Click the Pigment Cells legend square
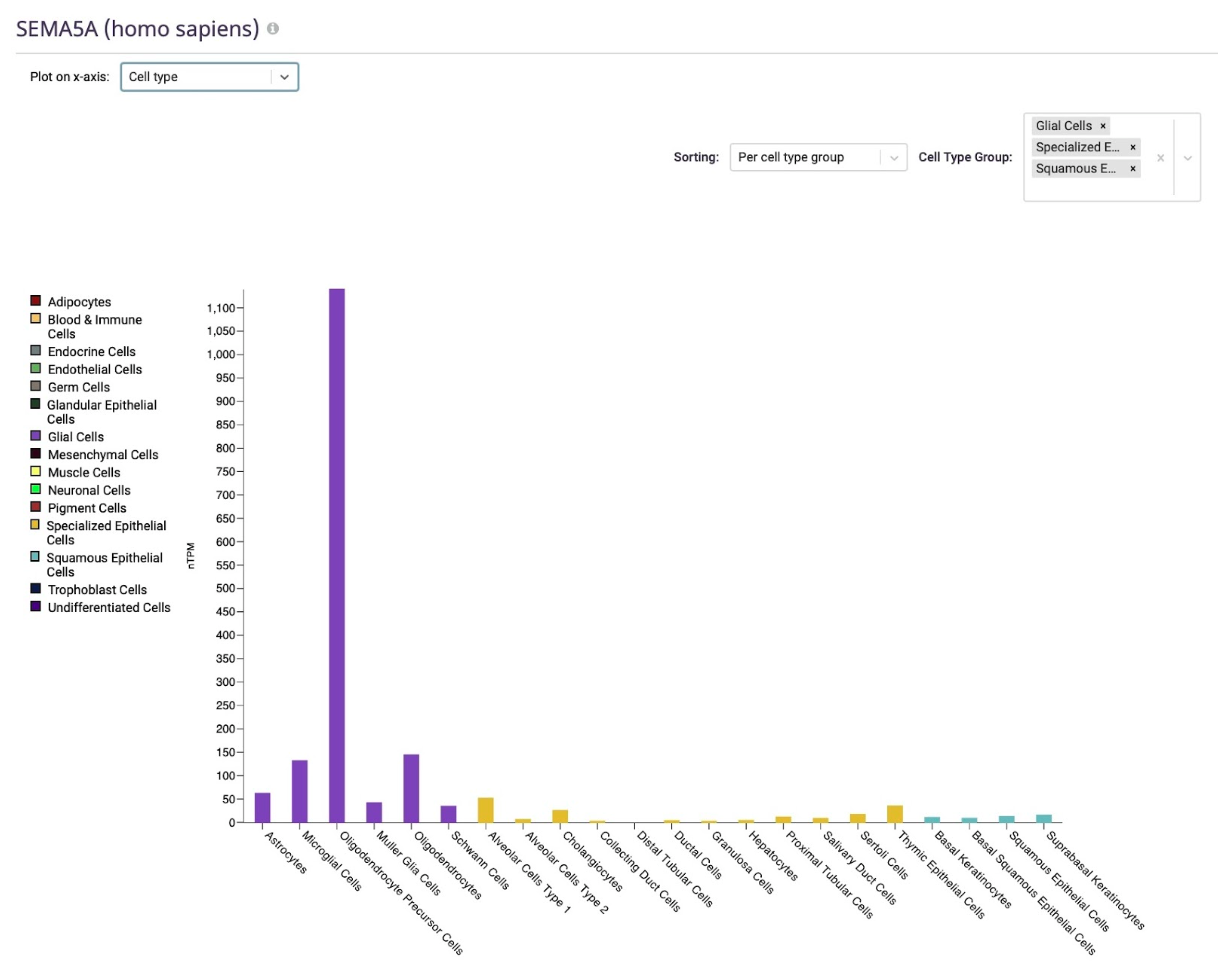The width and height of the screenshot is (1228, 971). pyautogui.click(x=35, y=507)
